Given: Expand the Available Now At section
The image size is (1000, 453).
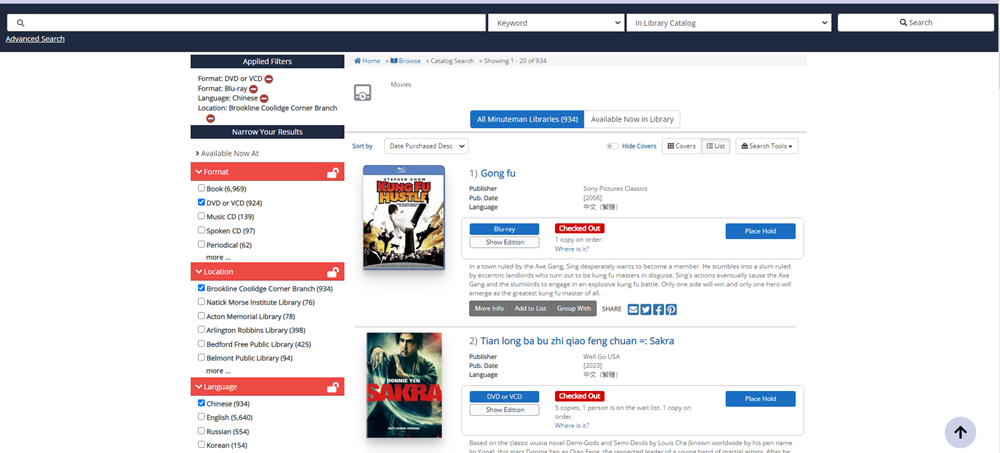Looking at the screenshot, I should (227, 154).
